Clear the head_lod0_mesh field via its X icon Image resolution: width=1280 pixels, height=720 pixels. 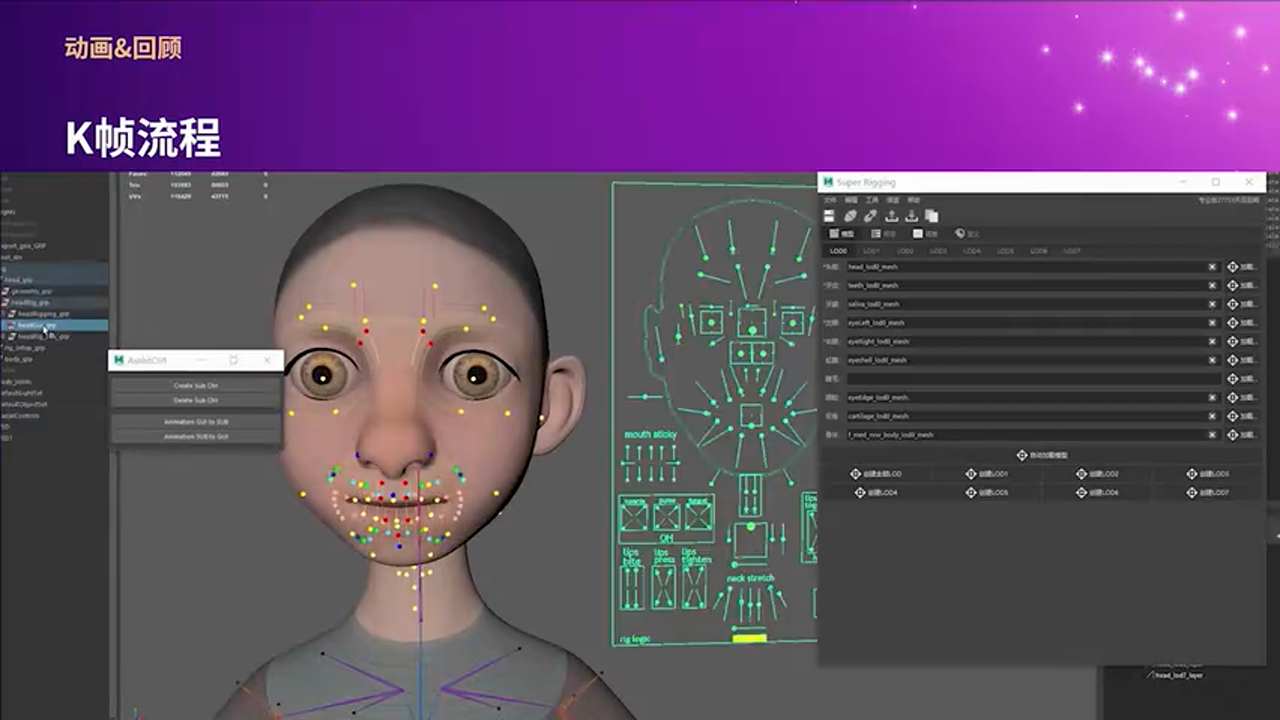pos(1211,268)
